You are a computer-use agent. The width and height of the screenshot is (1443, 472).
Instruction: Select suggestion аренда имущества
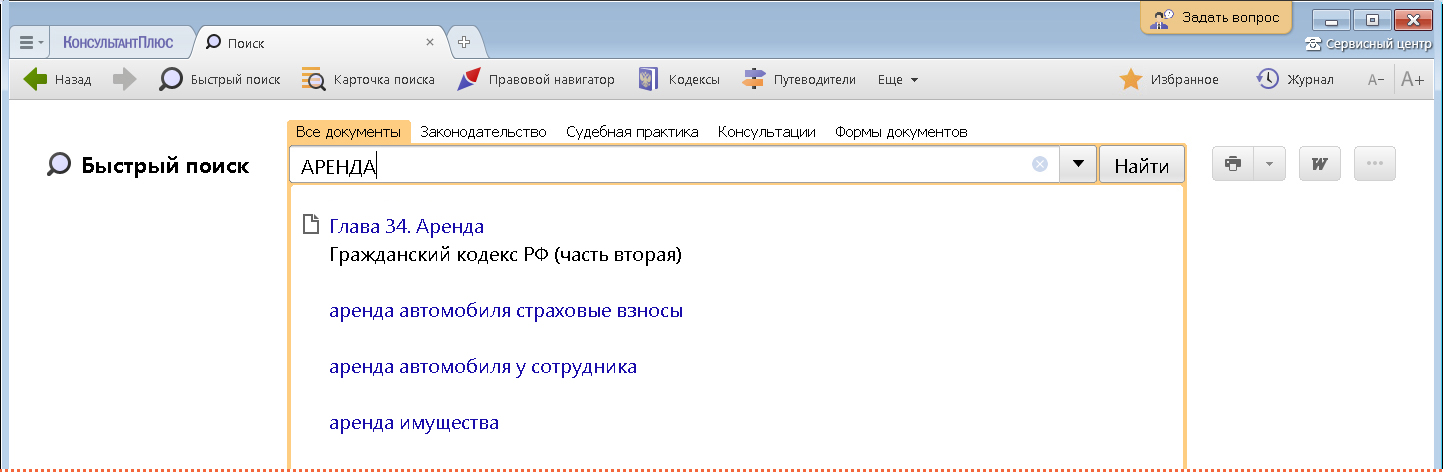click(414, 423)
